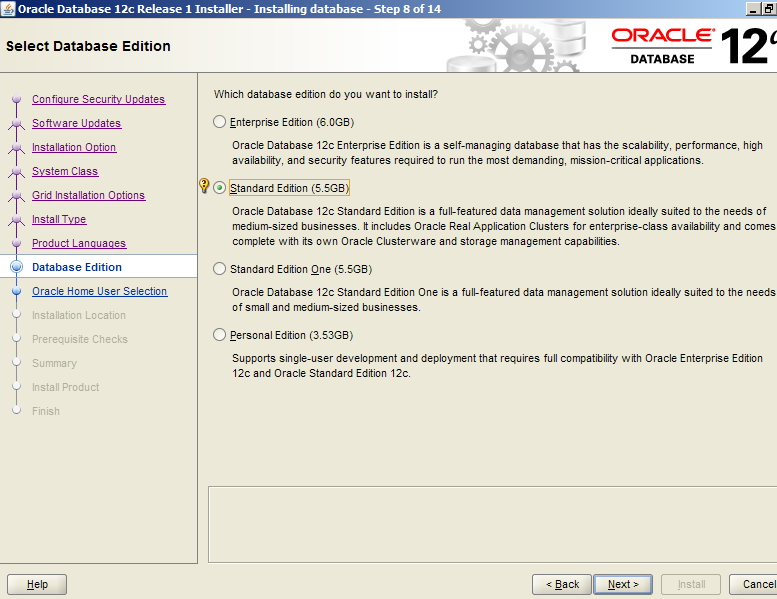Click the Oracle Home User Selection bullet

[16, 291]
